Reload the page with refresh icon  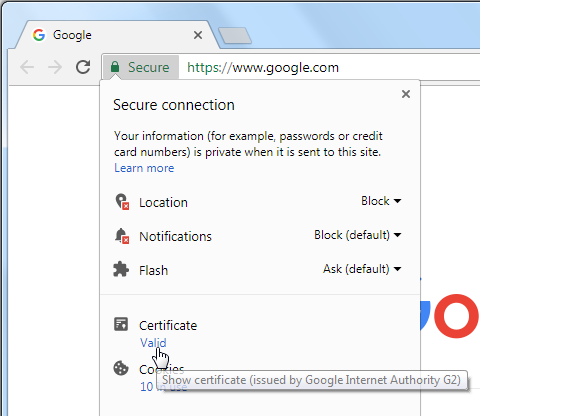pos(83,67)
